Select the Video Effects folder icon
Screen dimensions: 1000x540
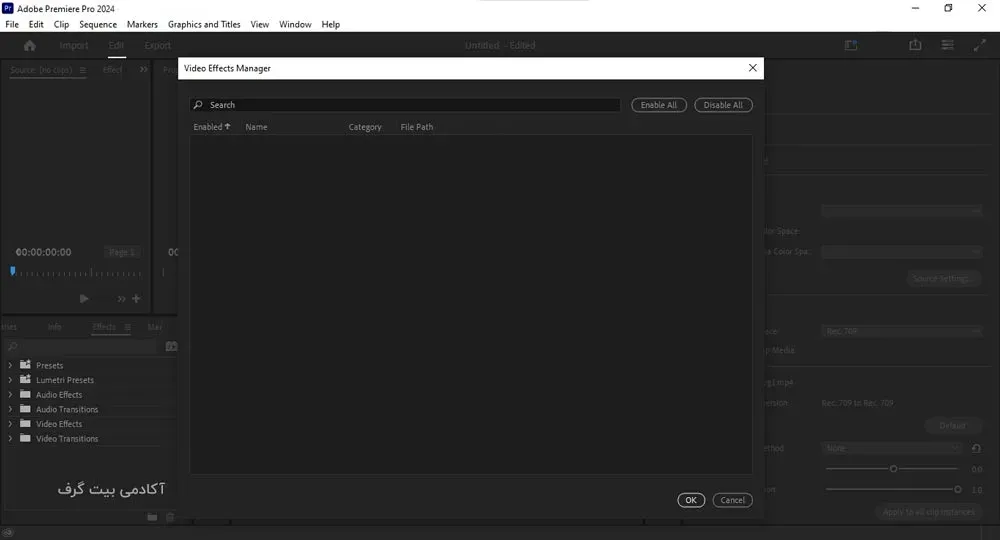(26, 423)
